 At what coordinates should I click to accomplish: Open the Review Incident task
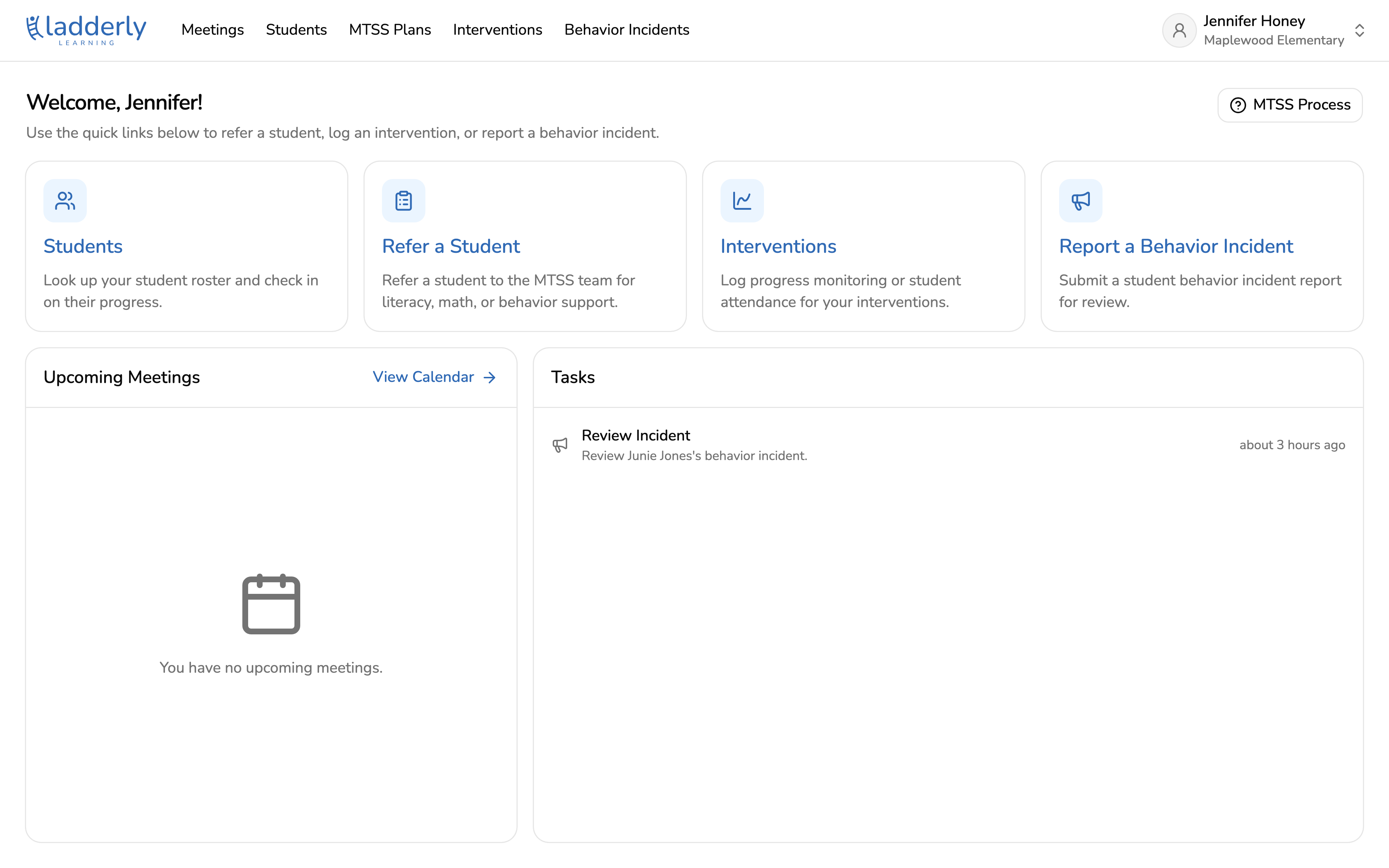pos(948,445)
